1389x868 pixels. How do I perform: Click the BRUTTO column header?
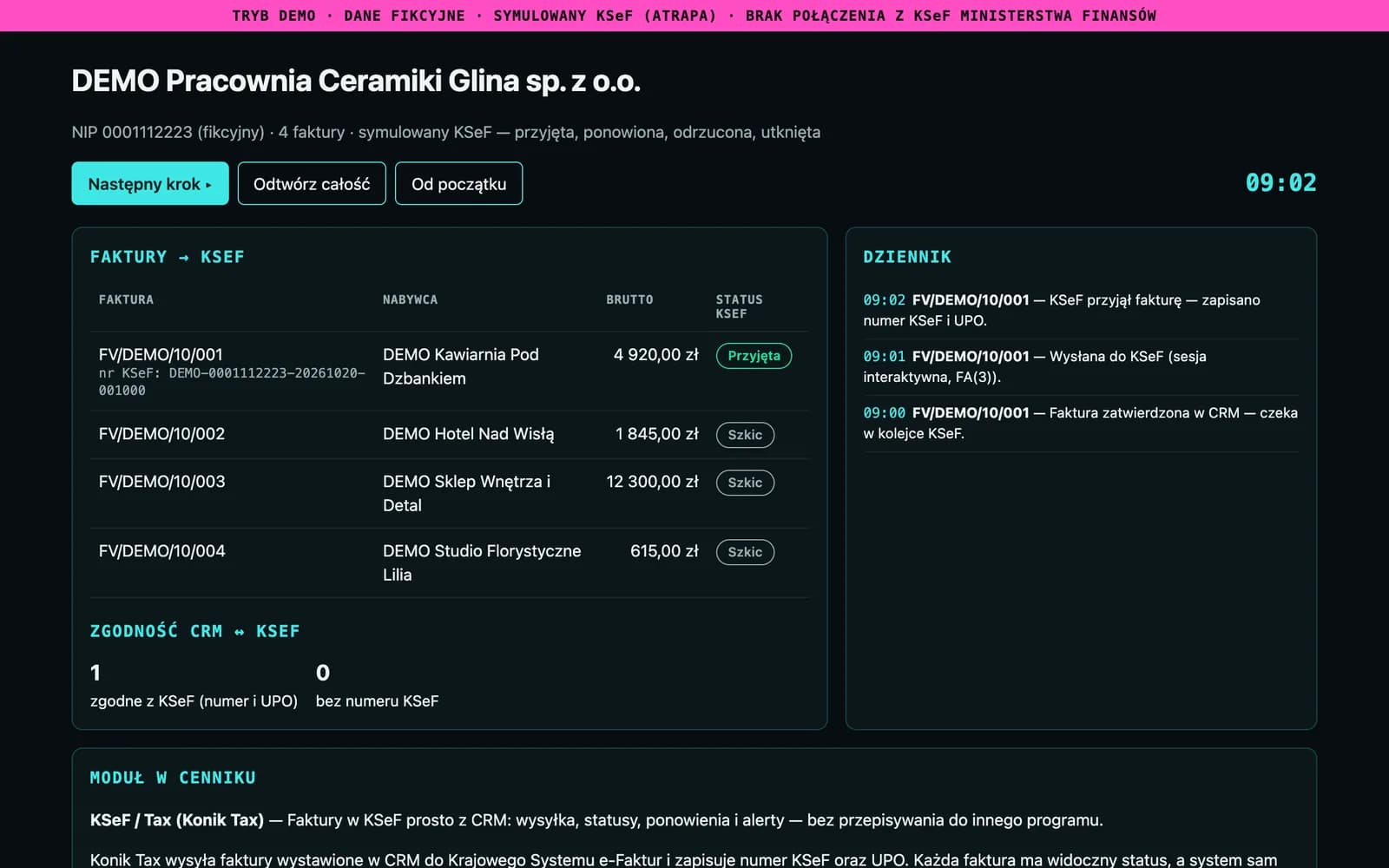pos(629,299)
